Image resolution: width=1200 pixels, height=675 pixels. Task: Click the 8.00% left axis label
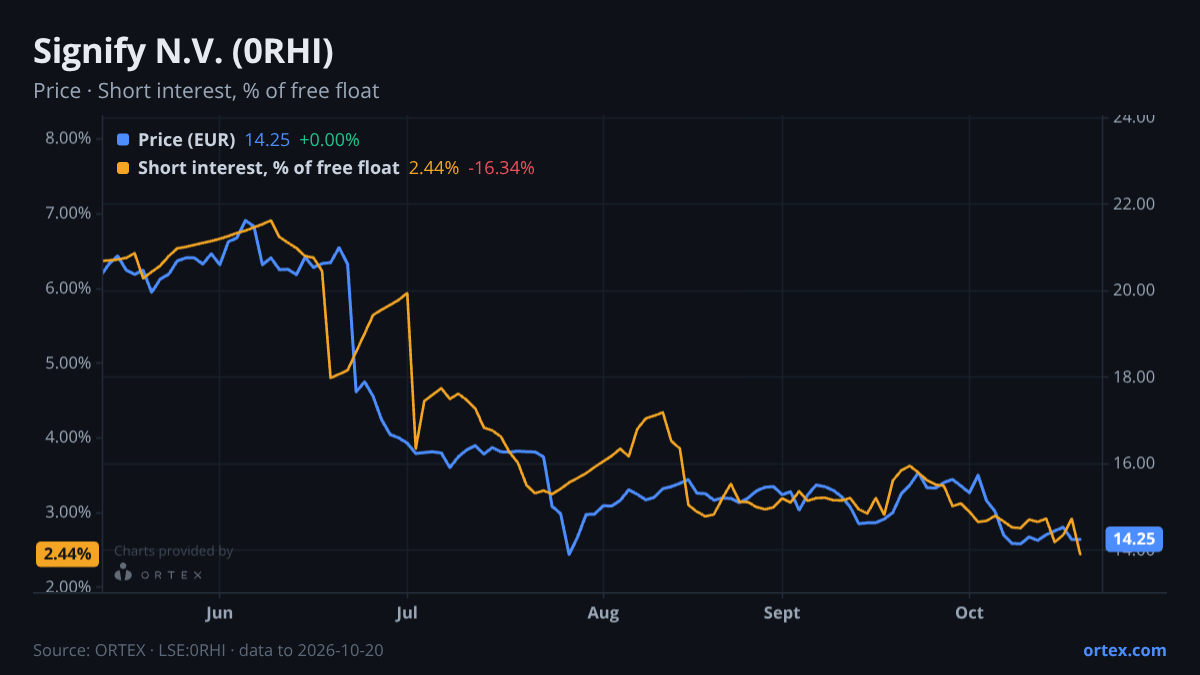click(x=68, y=138)
